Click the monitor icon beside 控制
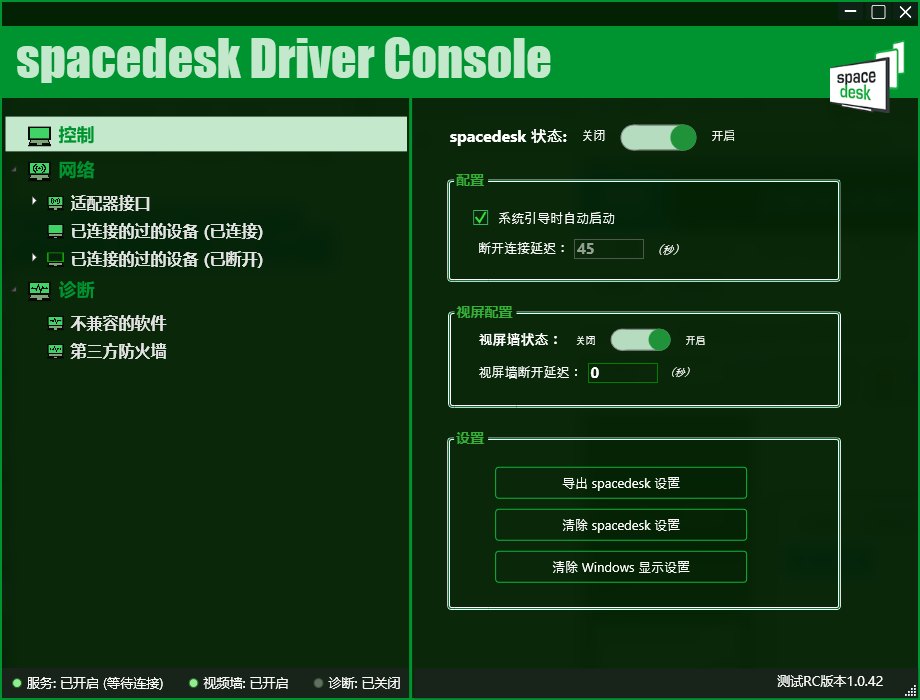The image size is (920, 700). (x=39, y=136)
